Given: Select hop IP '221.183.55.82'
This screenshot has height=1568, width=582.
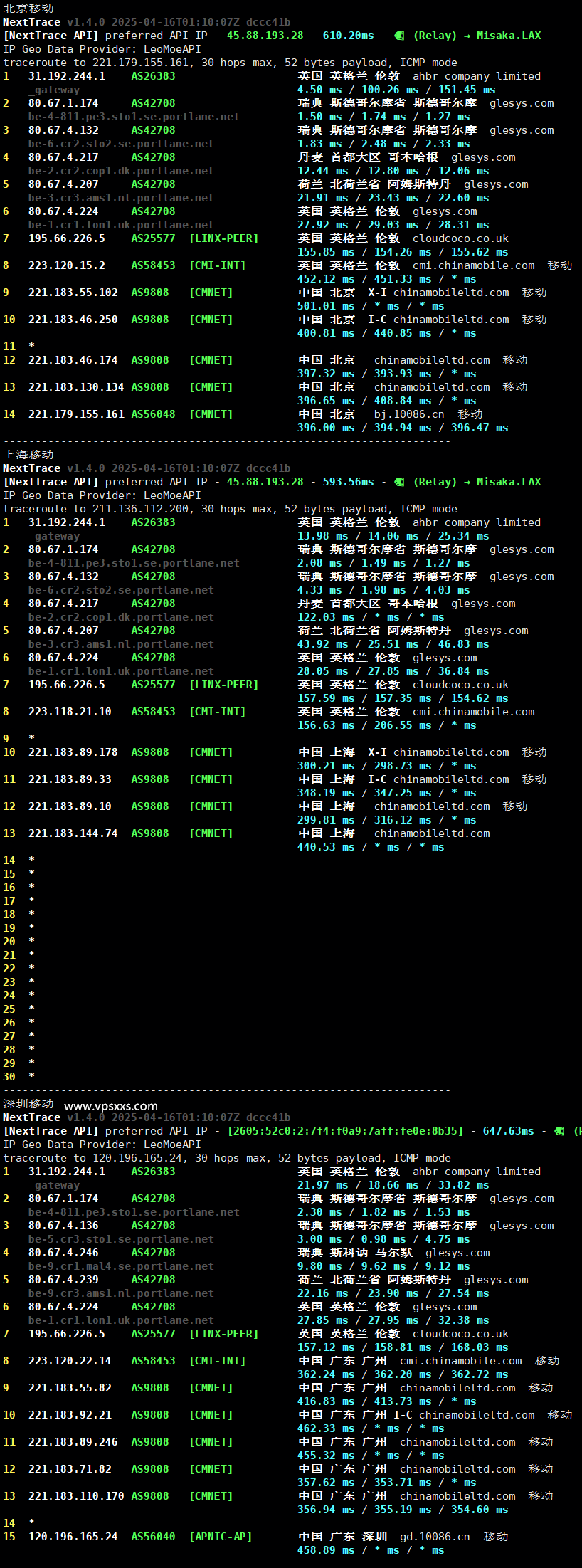Looking at the screenshot, I should pos(70,1388).
